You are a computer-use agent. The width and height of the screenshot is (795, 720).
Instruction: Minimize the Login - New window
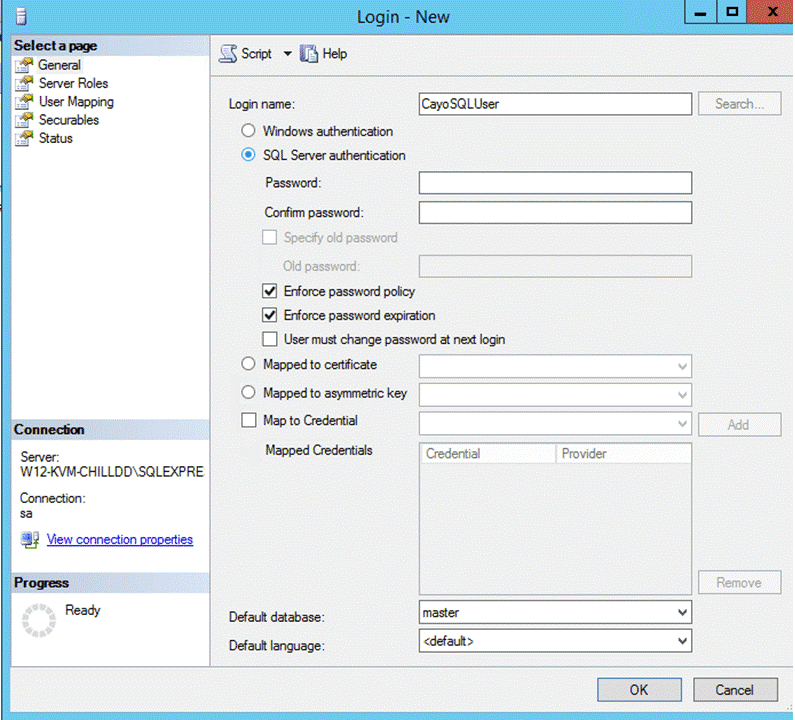point(700,12)
